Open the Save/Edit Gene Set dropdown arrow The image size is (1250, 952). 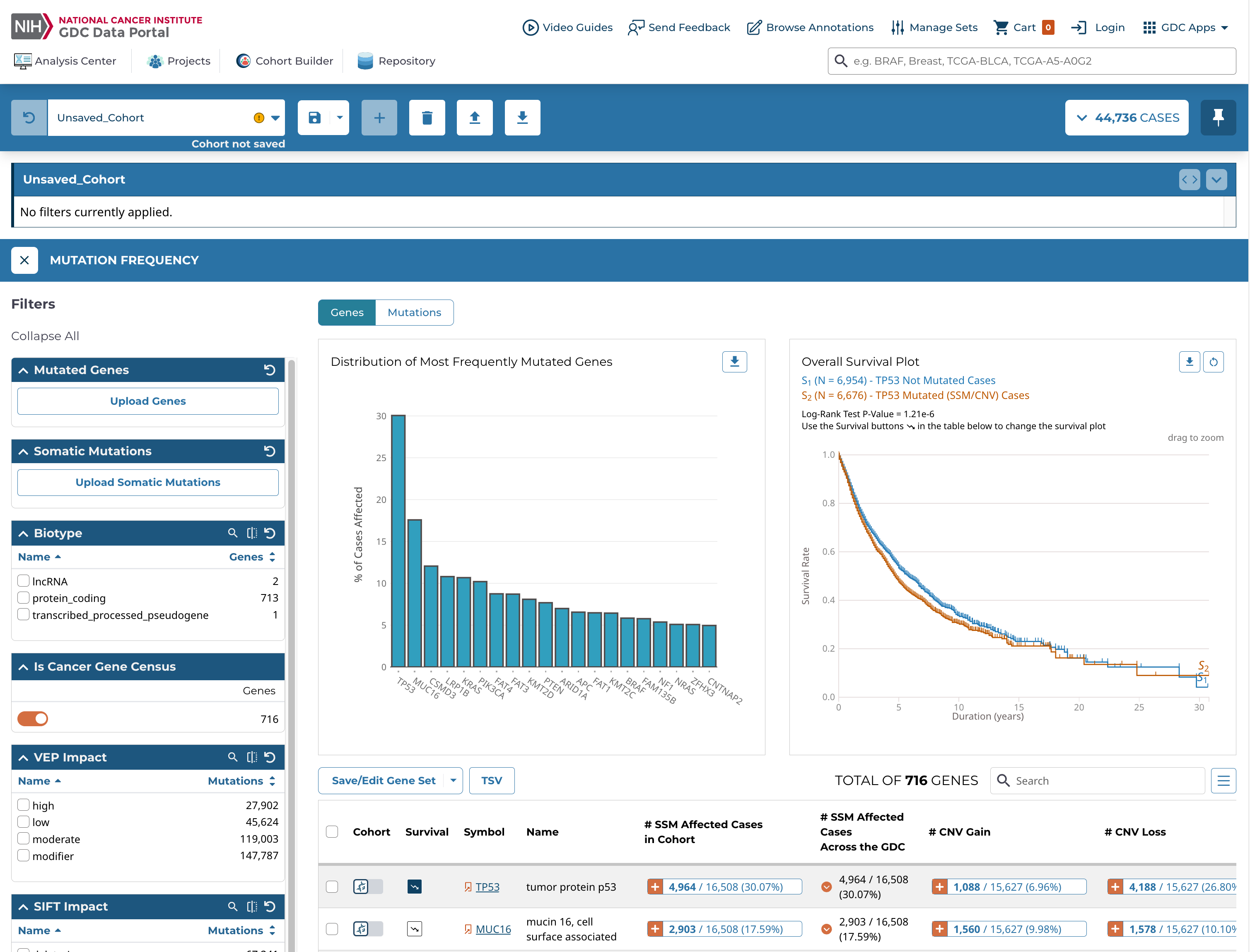click(453, 780)
